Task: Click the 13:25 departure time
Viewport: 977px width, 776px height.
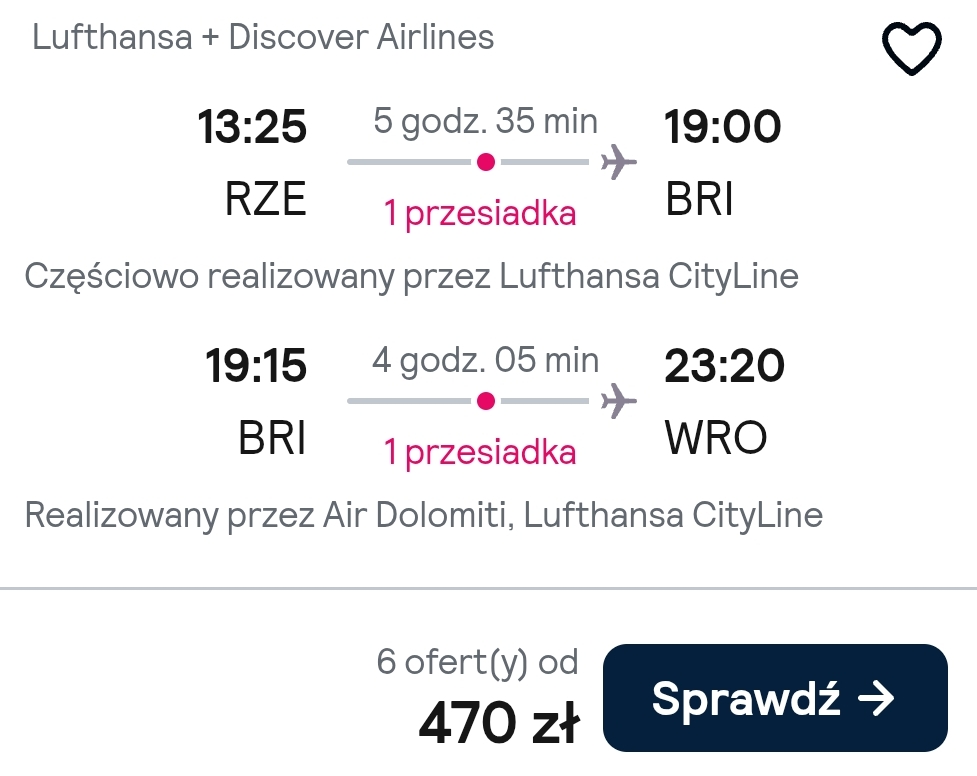Action: [252, 127]
